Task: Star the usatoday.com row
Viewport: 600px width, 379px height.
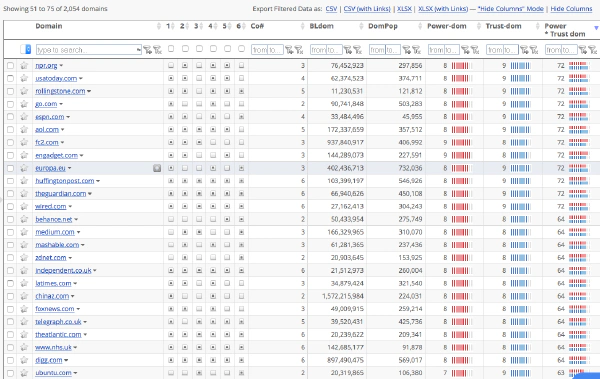Action: coord(24,78)
